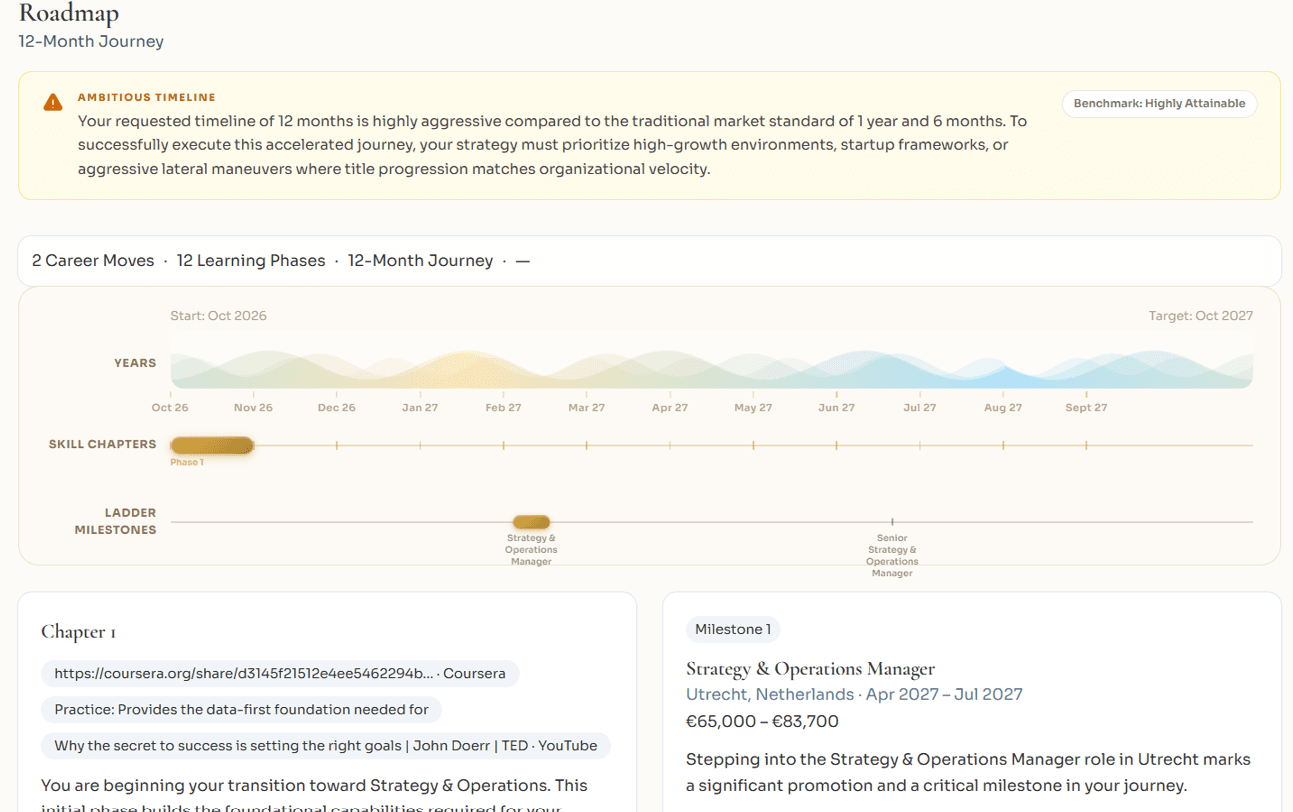The width and height of the screenshot is (1293, 812).
Task: Select the Senior Strategy & Operations Manager marker
Action: [x=892, y=522]
